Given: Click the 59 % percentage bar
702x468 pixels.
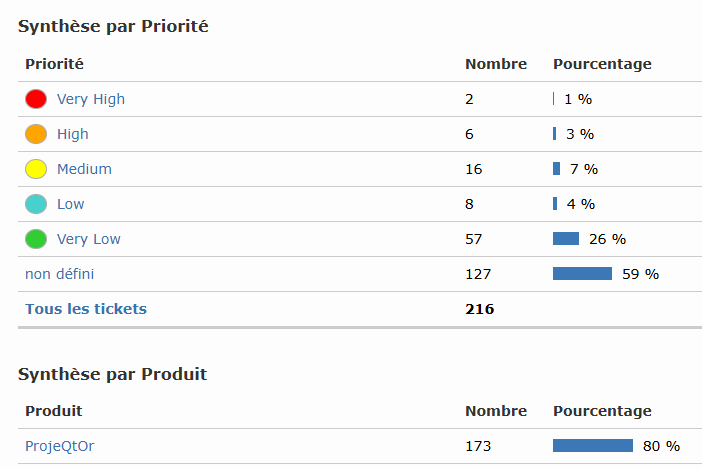Looking at the screenshot, I should pos(582,274).
